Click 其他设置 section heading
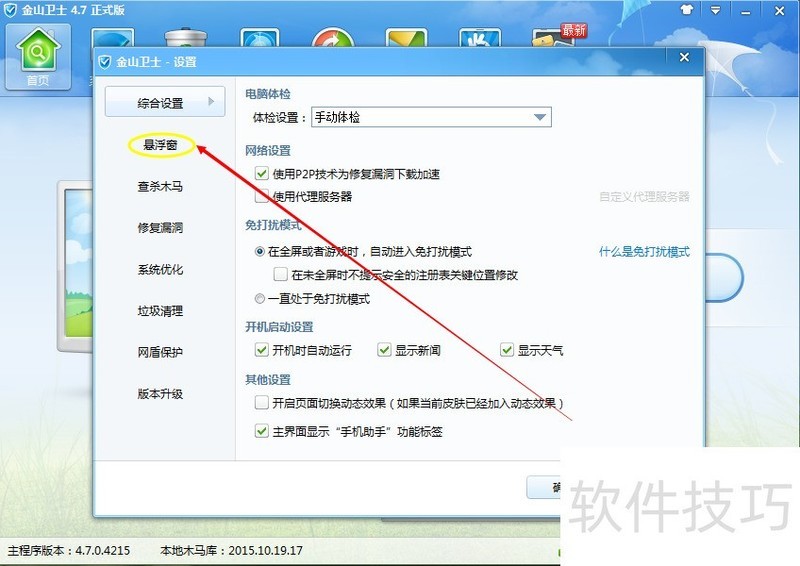800x566 pixels. pos(268,380)
